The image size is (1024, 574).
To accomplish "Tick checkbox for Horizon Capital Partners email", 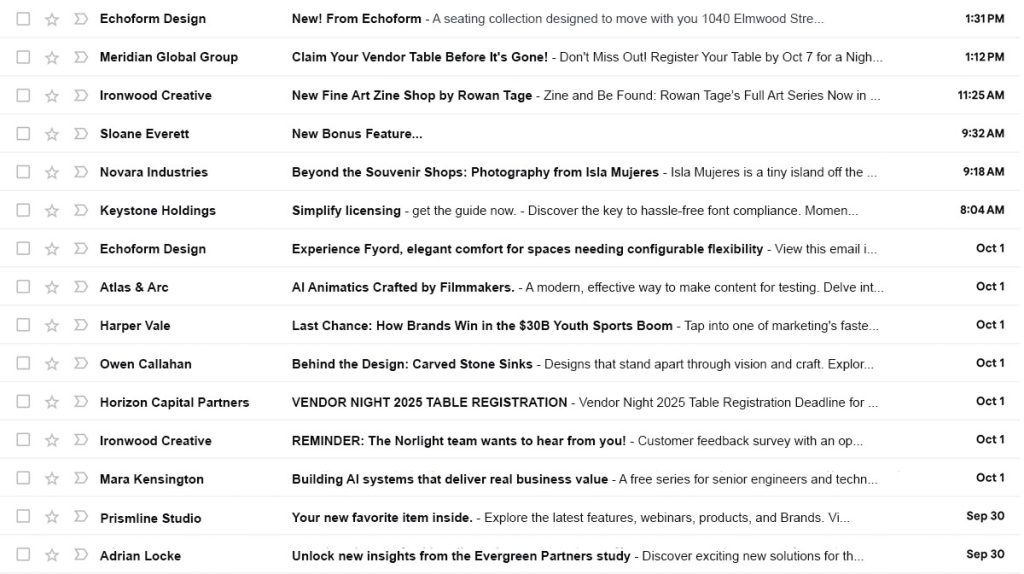I will click(x=23, y=402).
